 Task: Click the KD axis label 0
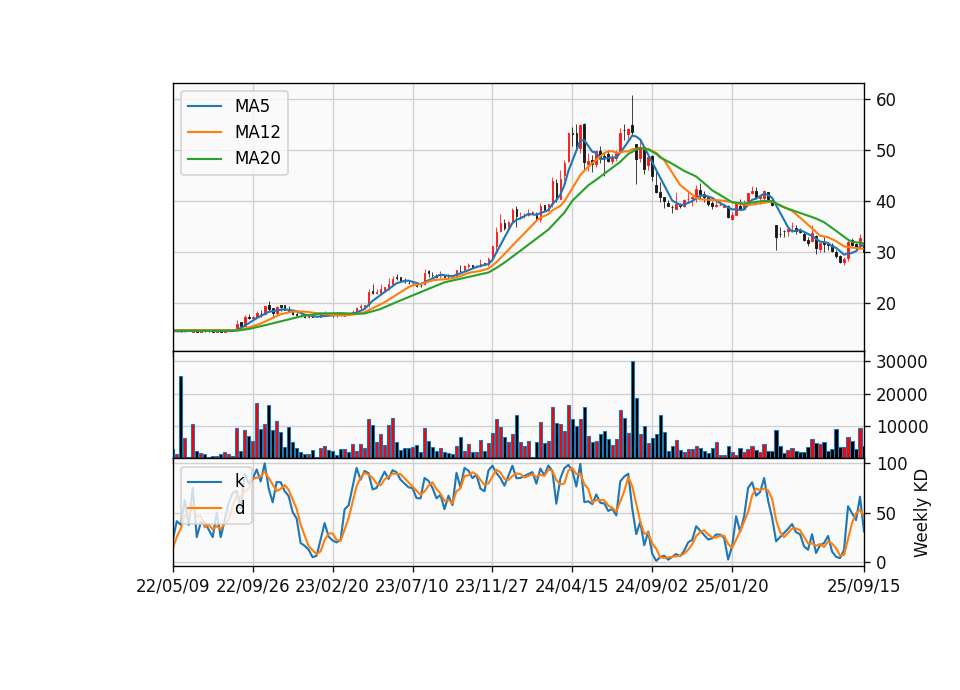[881, 562]
